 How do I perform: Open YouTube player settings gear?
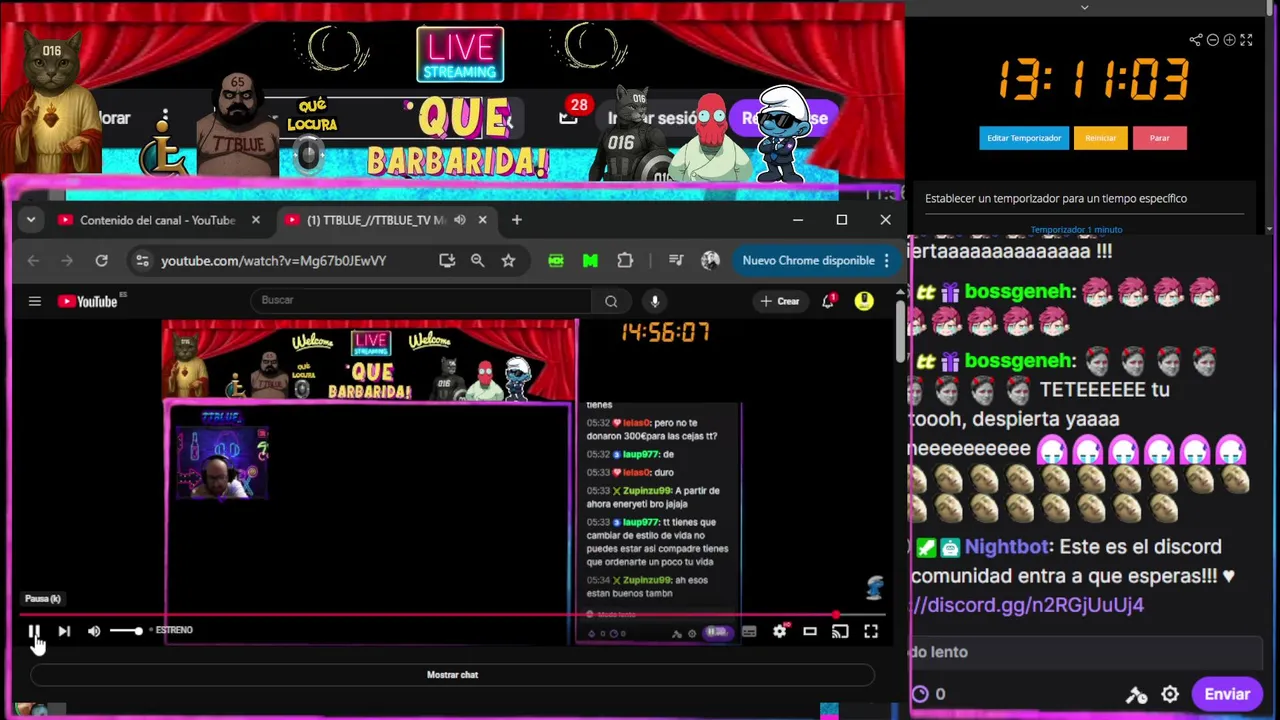780,631
